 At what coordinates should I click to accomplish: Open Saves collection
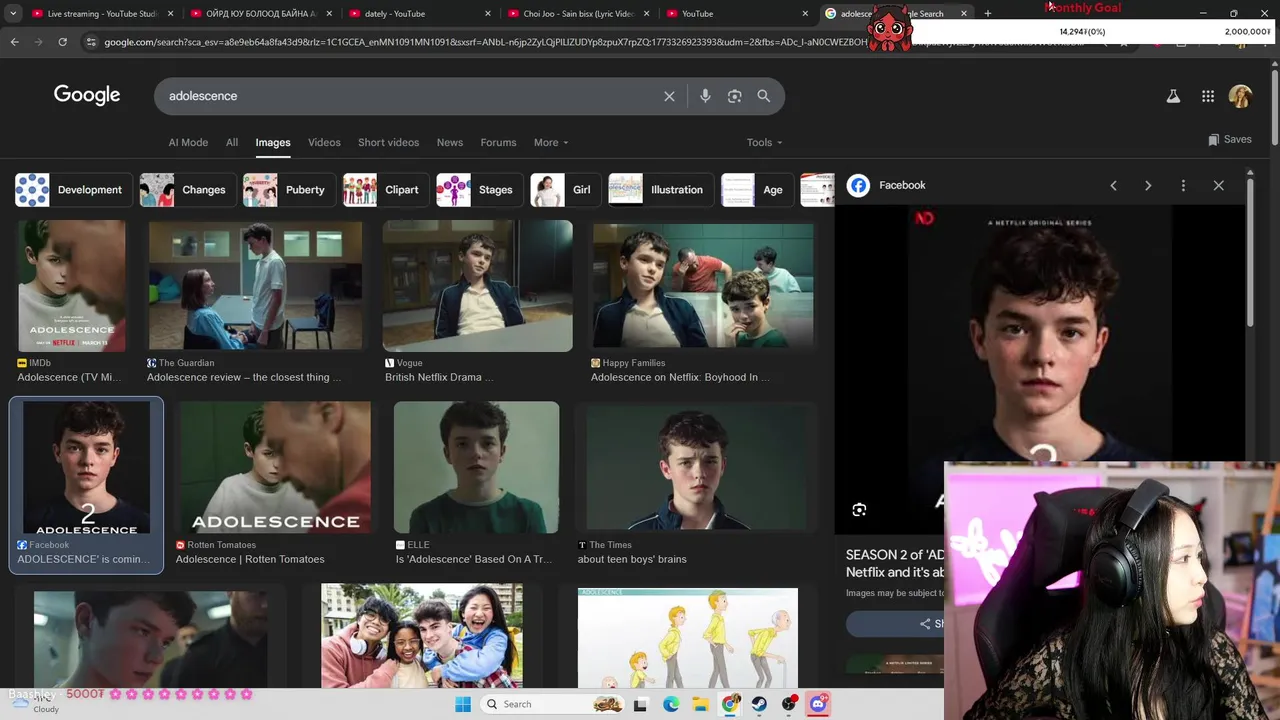pyautogui.click(x=1230, y=139)
